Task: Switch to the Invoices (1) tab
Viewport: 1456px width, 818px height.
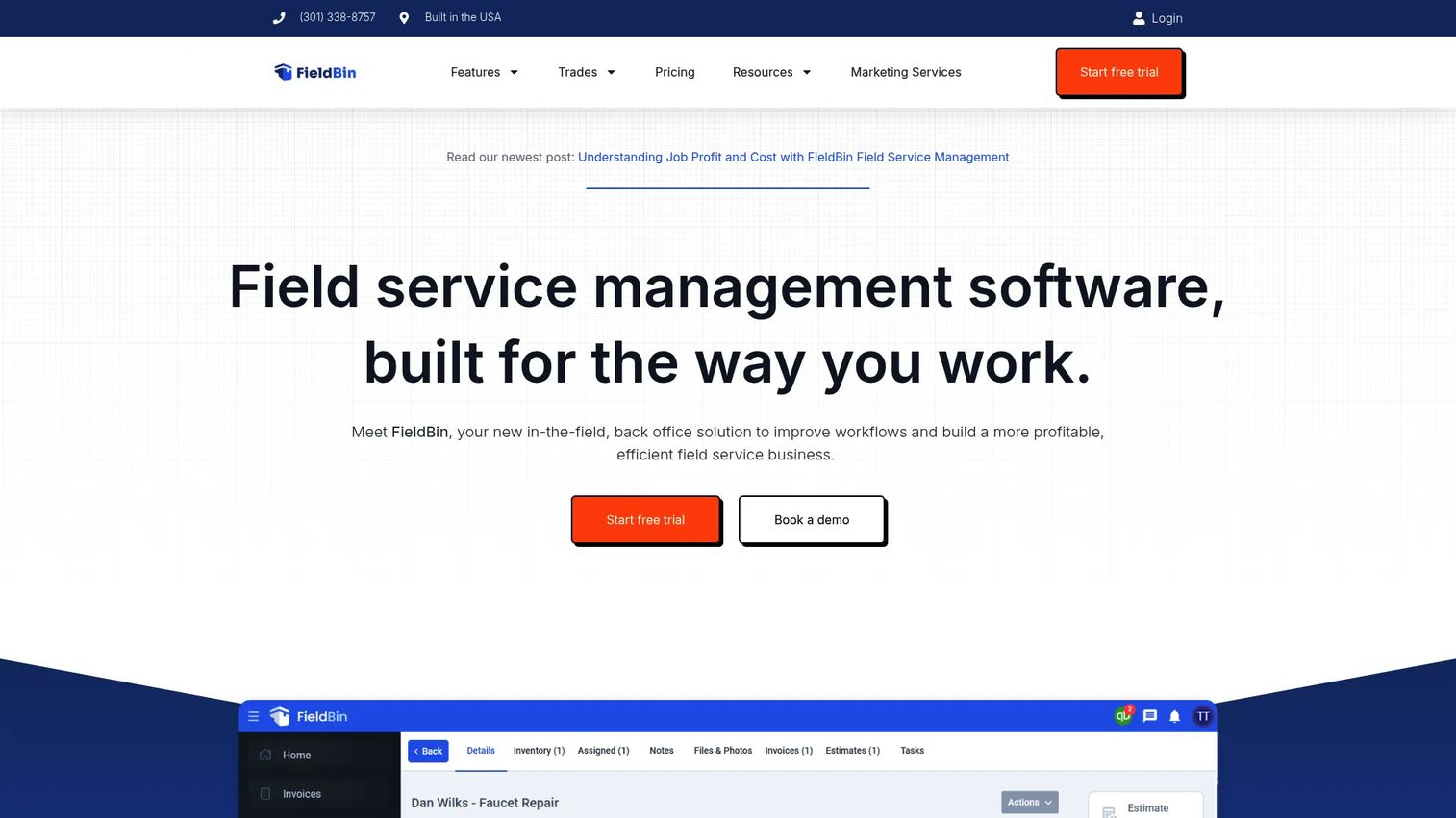Action: (789, 751)
